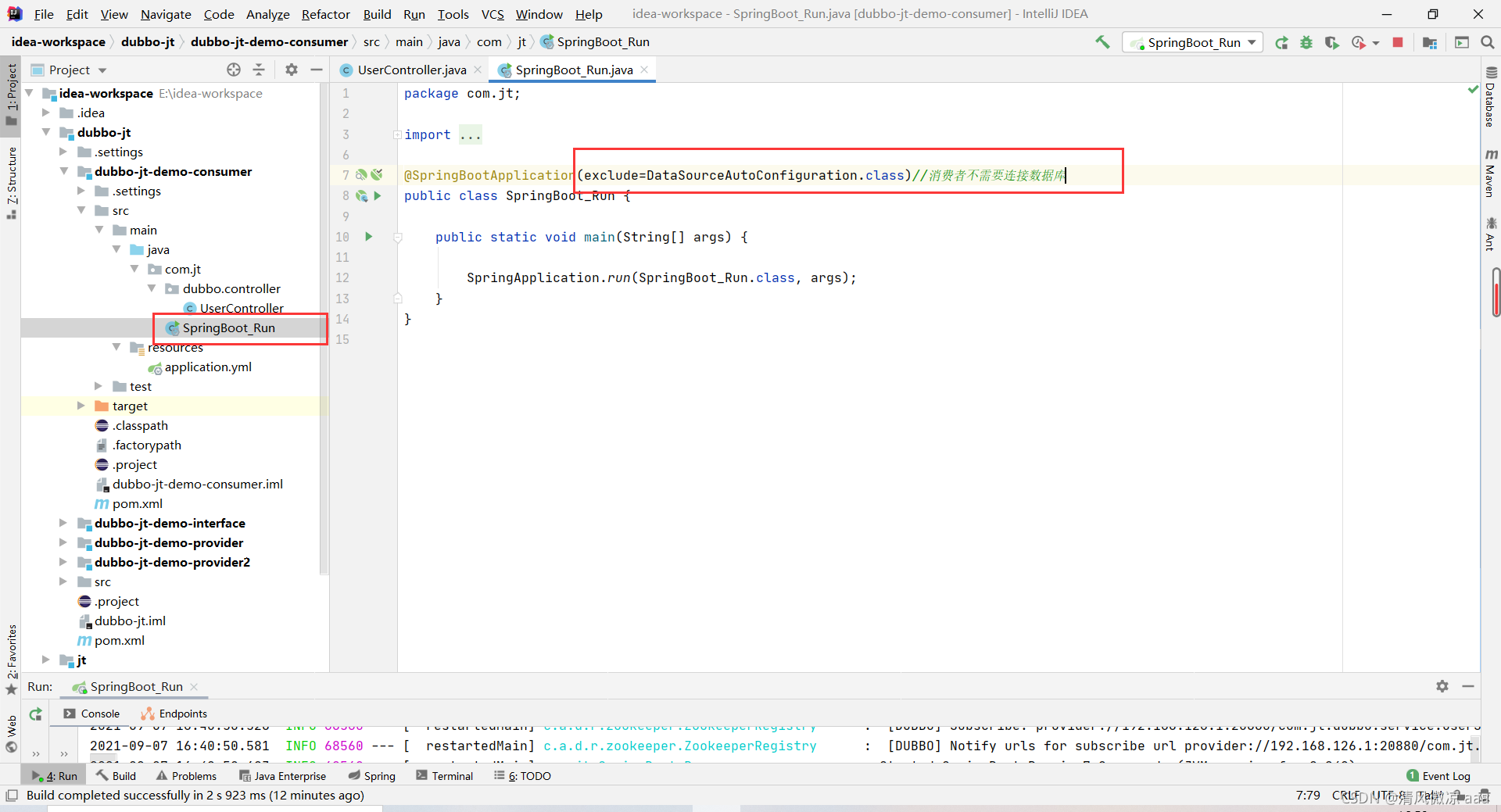
Task: Toggle the Web tool window tab
Action: click(11, 734)
